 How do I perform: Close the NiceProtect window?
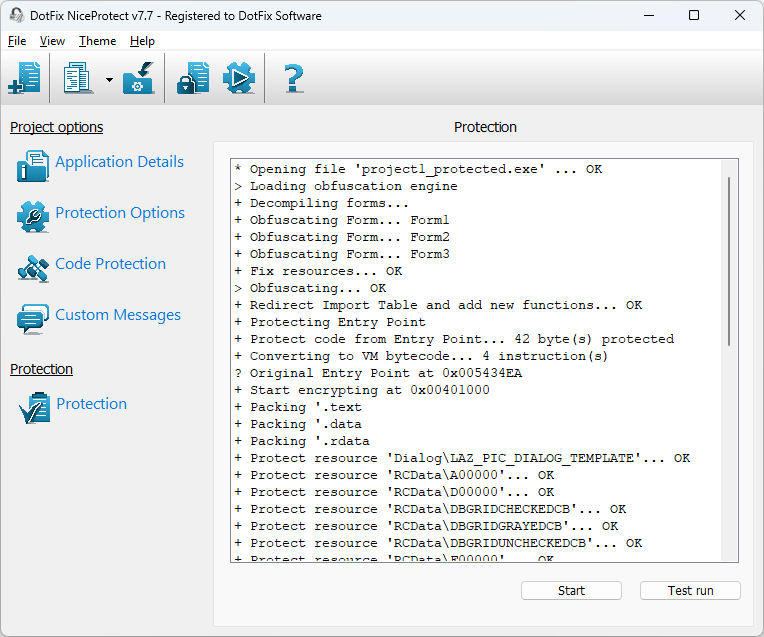click(740, 15)
